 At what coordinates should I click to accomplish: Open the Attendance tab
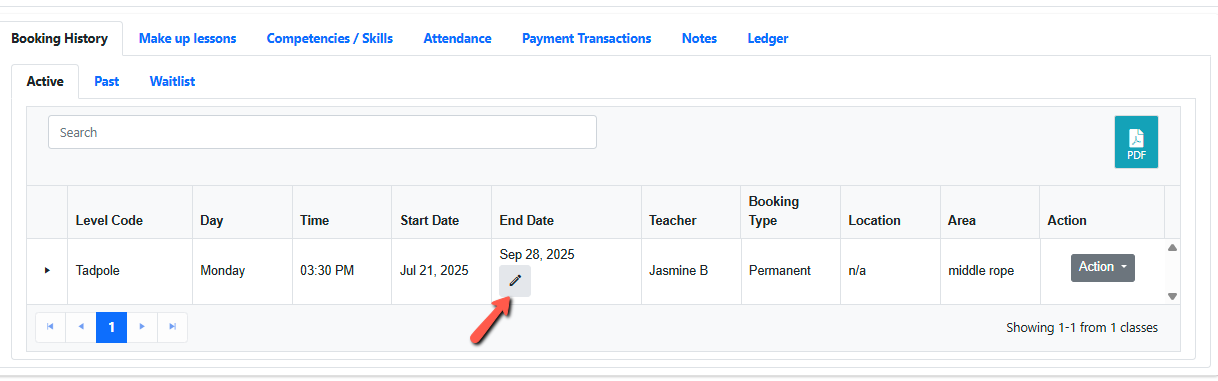point(457,38)
